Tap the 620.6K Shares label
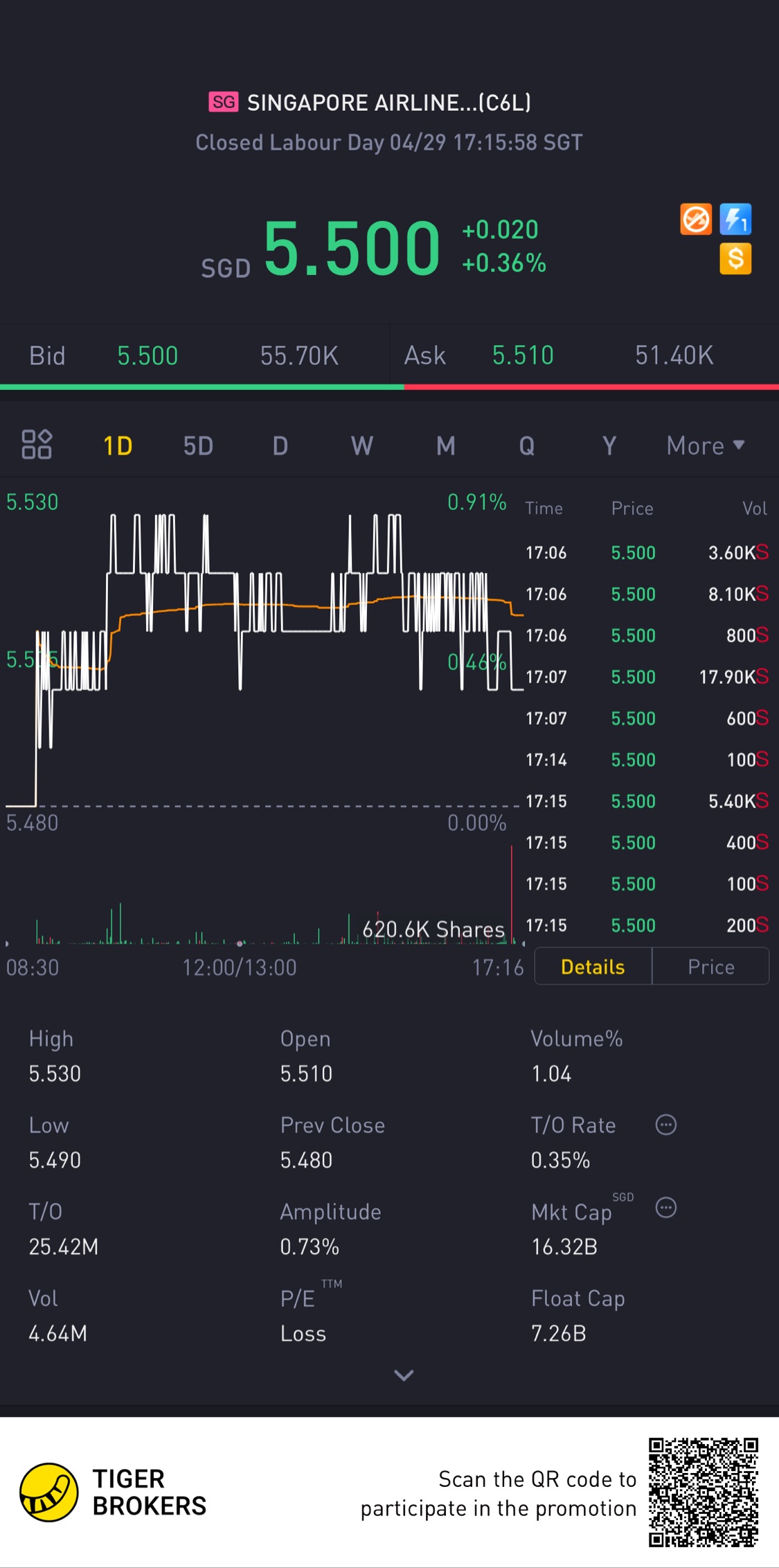This screenshot has height=1568, width=779. point(433,929)
